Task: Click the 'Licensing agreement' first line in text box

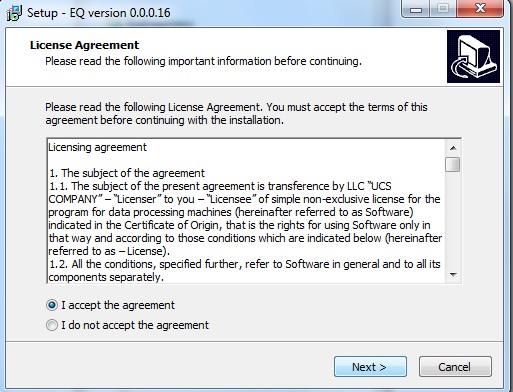Action: click(98, 147)
